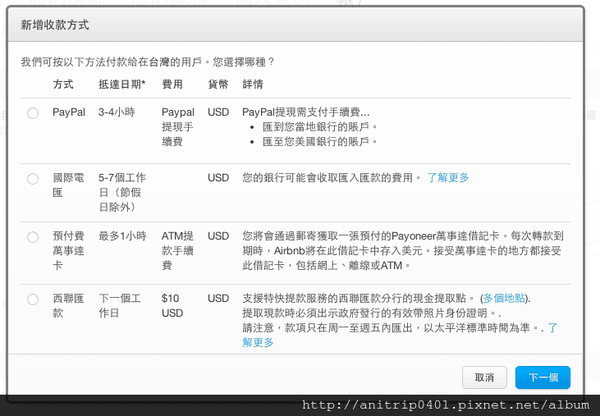The width and height of the screenshot is (600, 416).
Task: Click the 您的銀行可能會收取匯入匯款的費用 detail text
Action: 331,178
